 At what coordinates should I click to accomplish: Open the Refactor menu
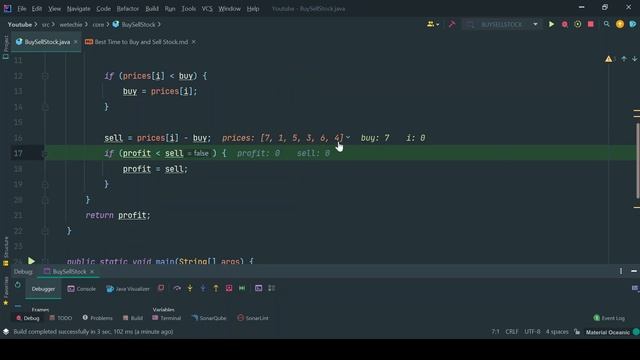click(x=128, y=9)
